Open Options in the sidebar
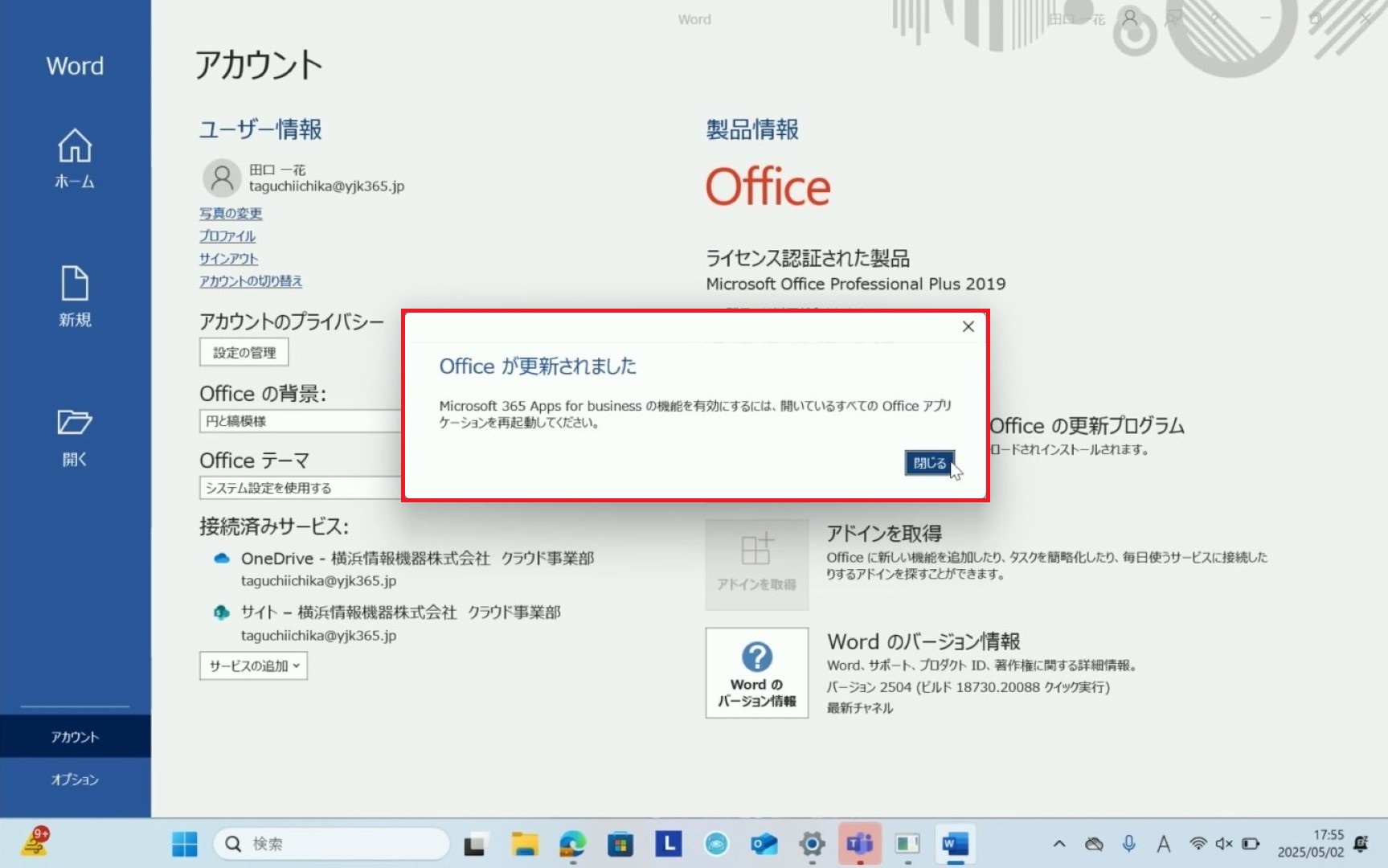 pyautogui.click(x=75, y=779)
